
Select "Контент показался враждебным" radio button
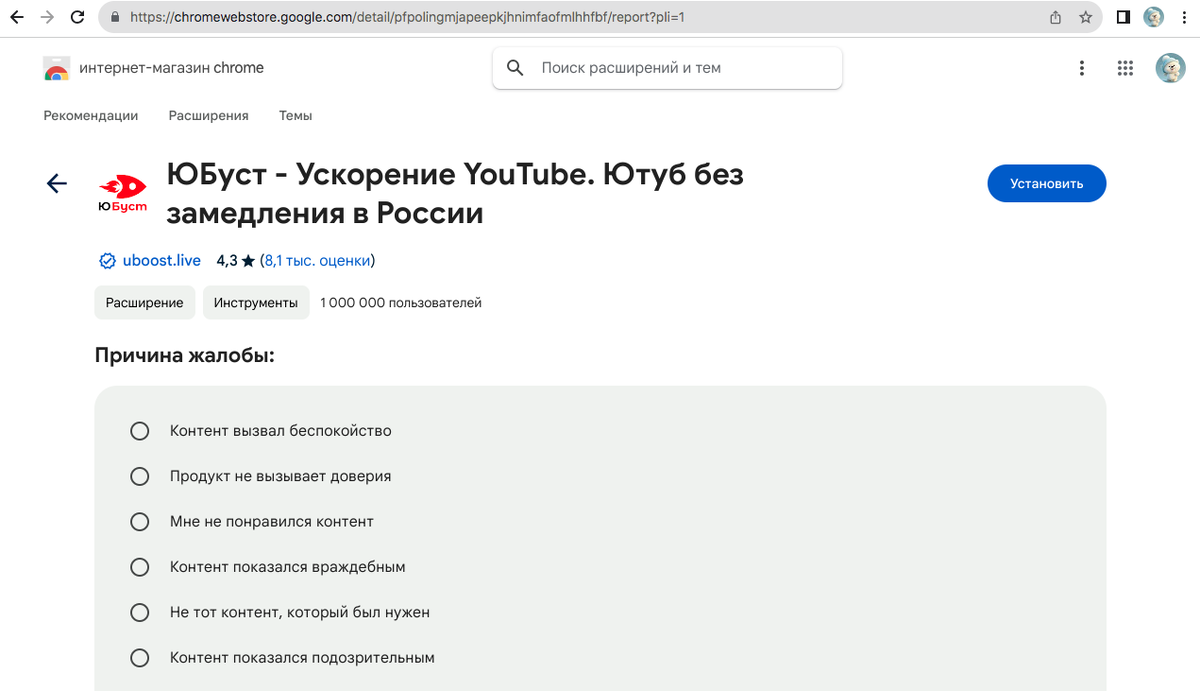[x=140, y=567]
